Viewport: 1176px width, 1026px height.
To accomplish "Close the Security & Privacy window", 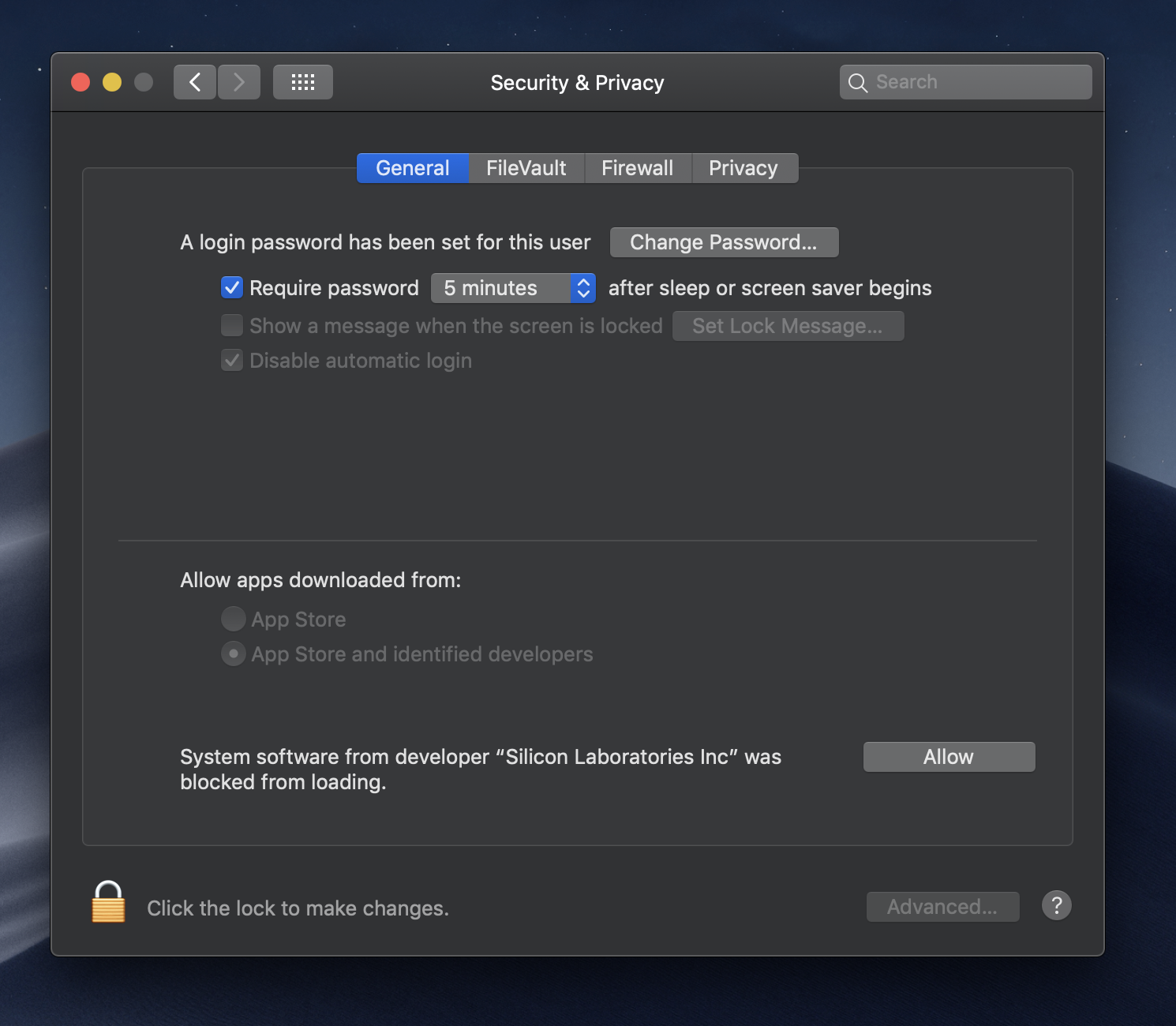I will [81, 82].
